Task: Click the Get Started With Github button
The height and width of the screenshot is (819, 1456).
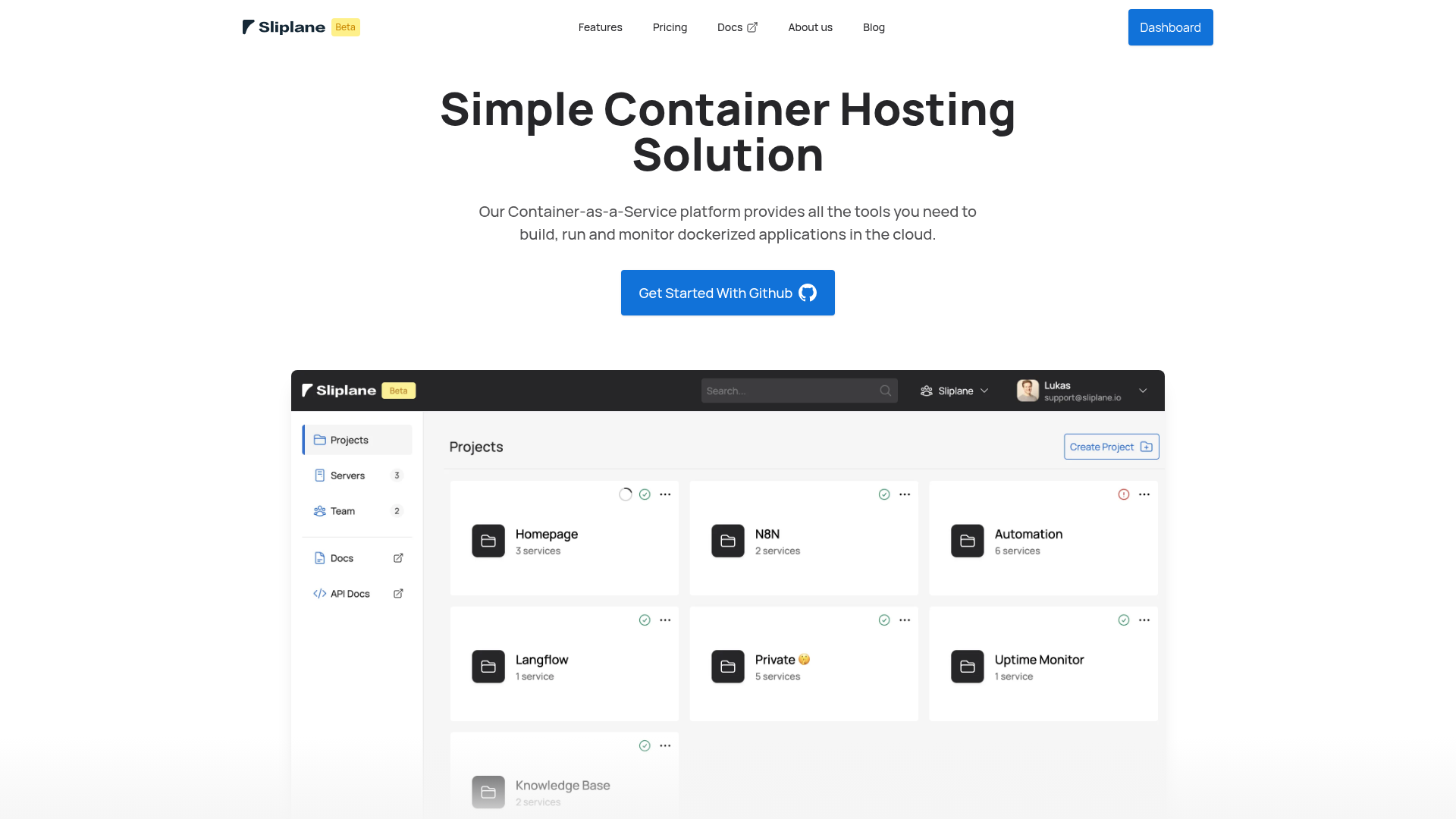Action: coord(727,293)
